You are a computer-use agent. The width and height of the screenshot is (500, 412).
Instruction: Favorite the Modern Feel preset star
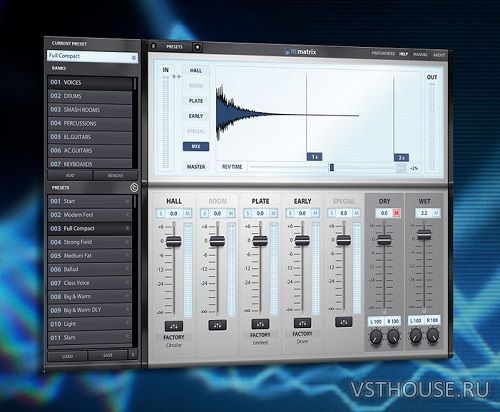tap(127, 215)
